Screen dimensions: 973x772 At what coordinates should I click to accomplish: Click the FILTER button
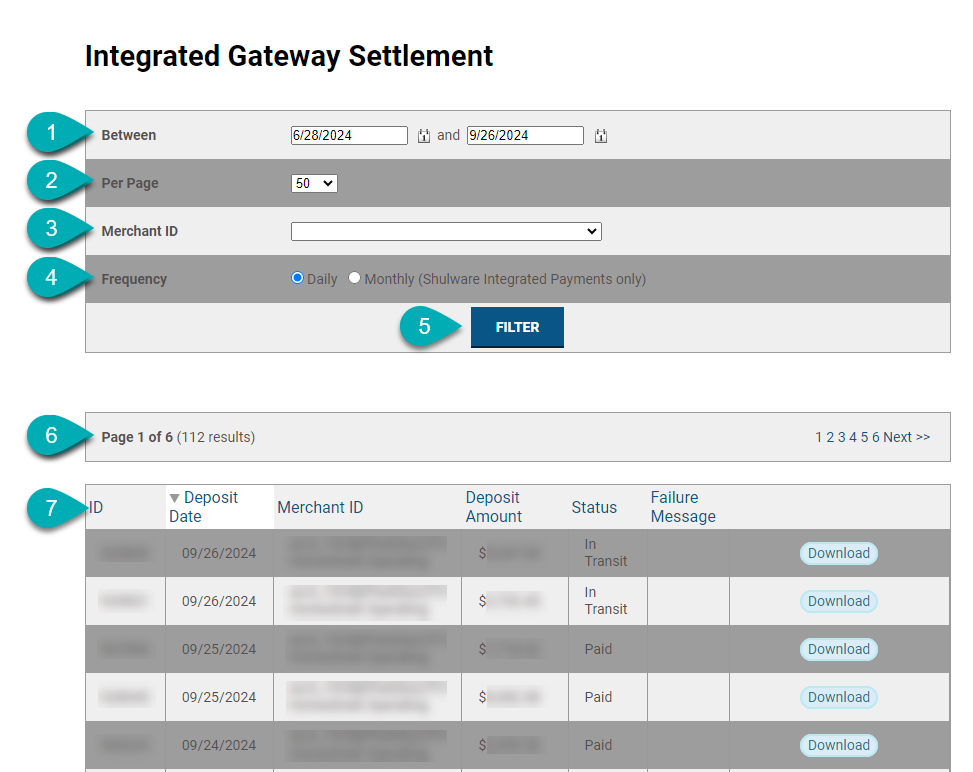coord(517,327)
